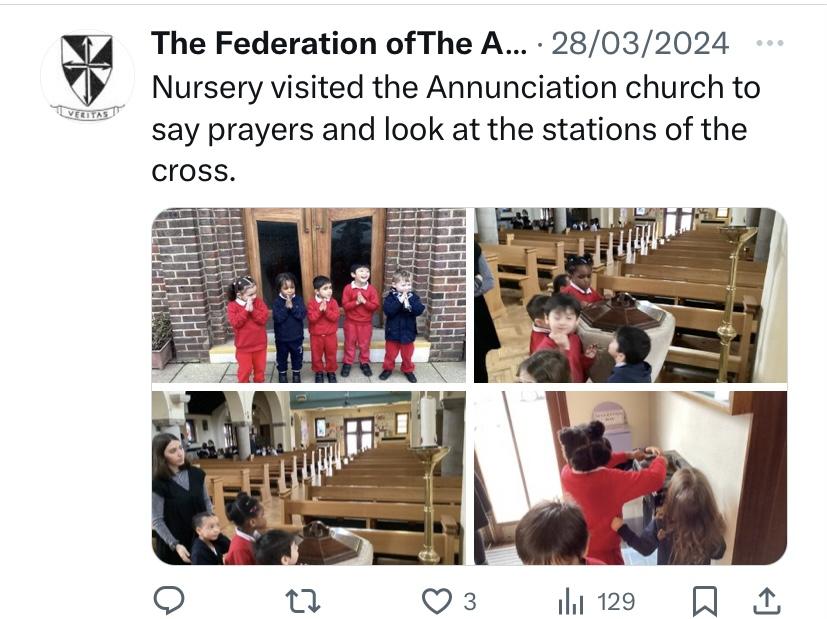
Task: Click the reply speech bubble icon
Action: 170,600
